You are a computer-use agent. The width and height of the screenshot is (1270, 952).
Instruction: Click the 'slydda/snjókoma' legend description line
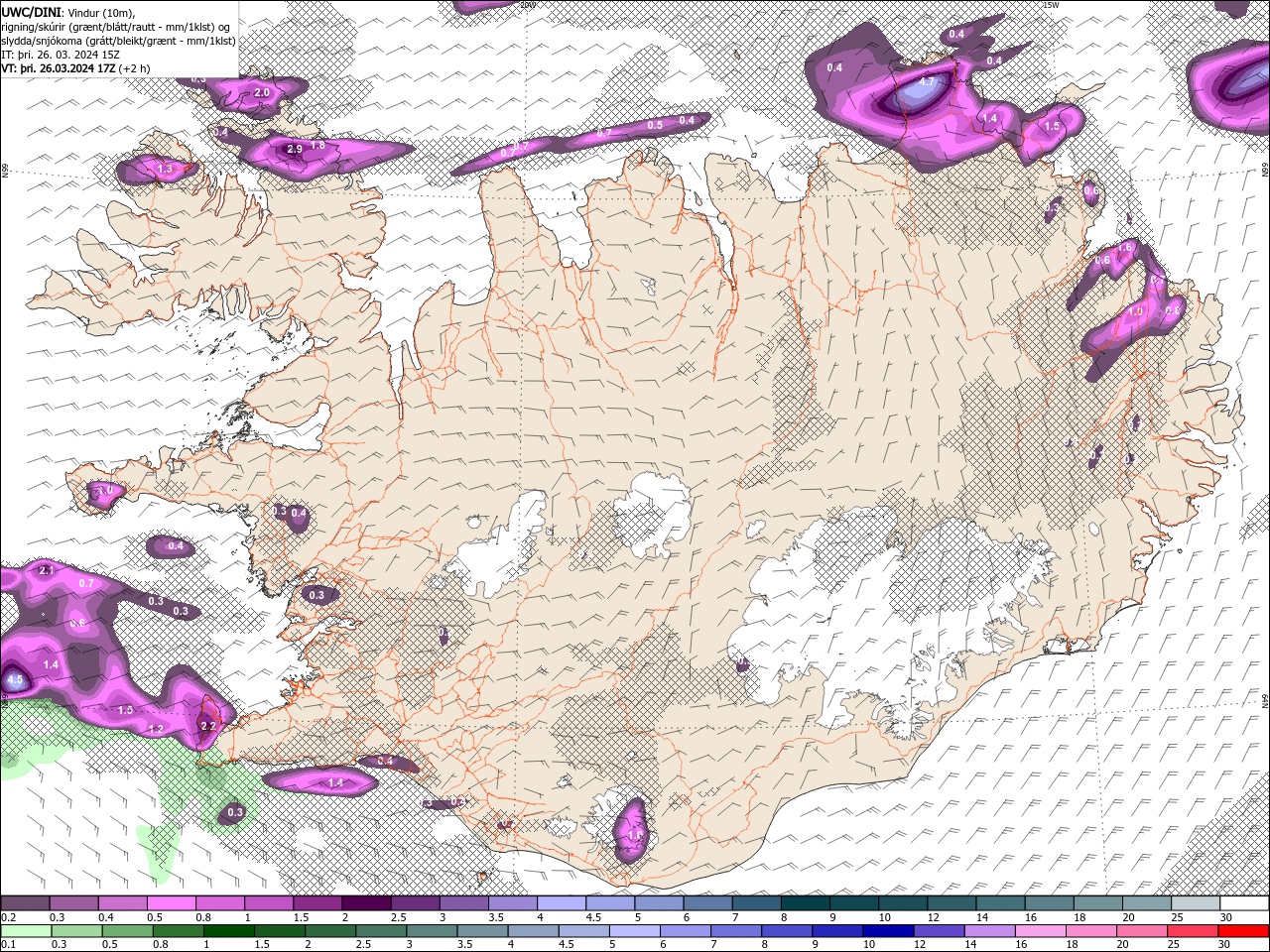(x=118, y=41)
